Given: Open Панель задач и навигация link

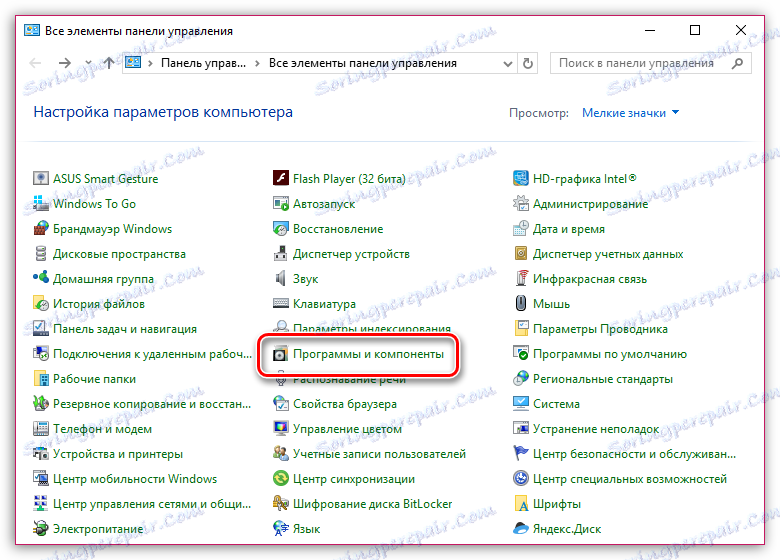Looking at the screenshot, I should pyautogui.click(x=125, y=329).
